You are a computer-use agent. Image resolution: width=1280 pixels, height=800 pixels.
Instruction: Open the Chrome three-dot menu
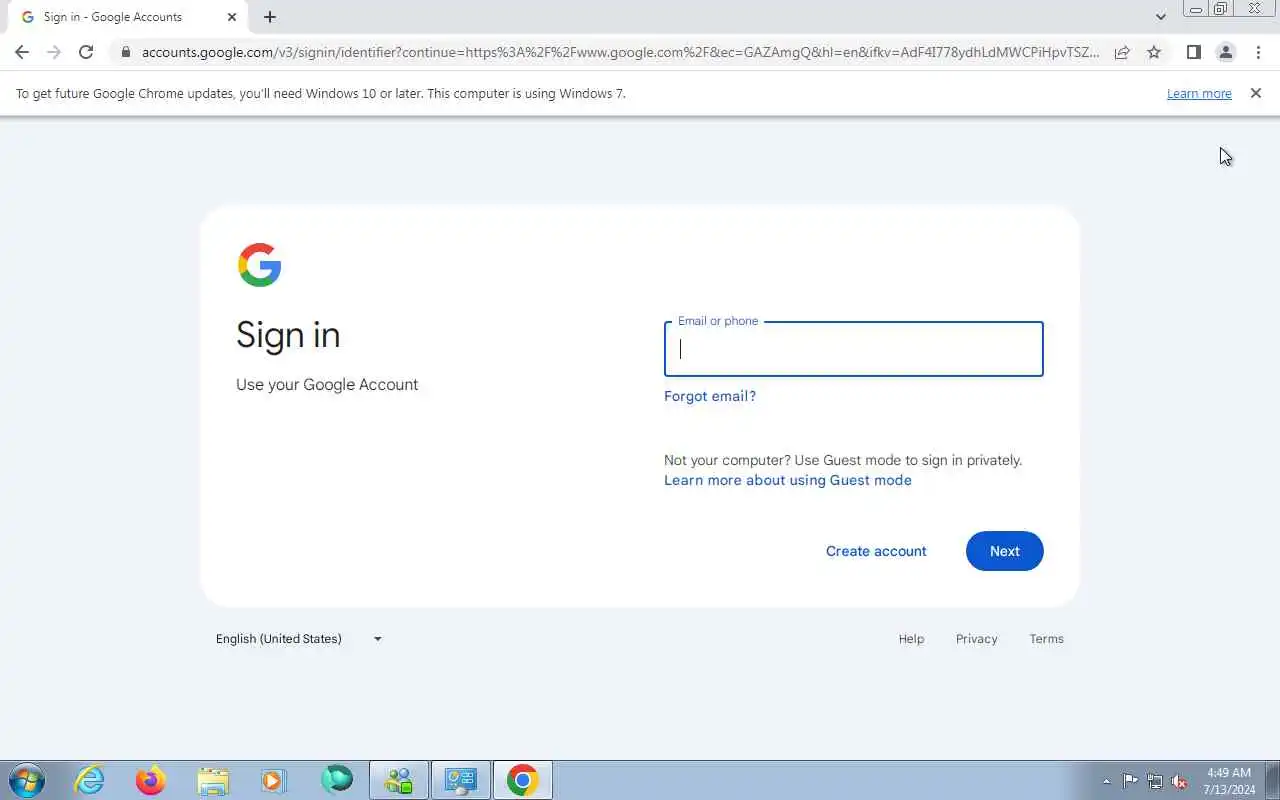1258,52
